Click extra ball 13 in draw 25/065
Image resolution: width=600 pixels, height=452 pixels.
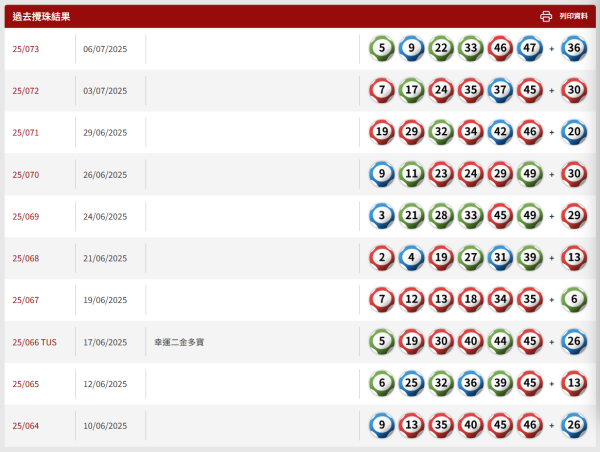(574, 383)
